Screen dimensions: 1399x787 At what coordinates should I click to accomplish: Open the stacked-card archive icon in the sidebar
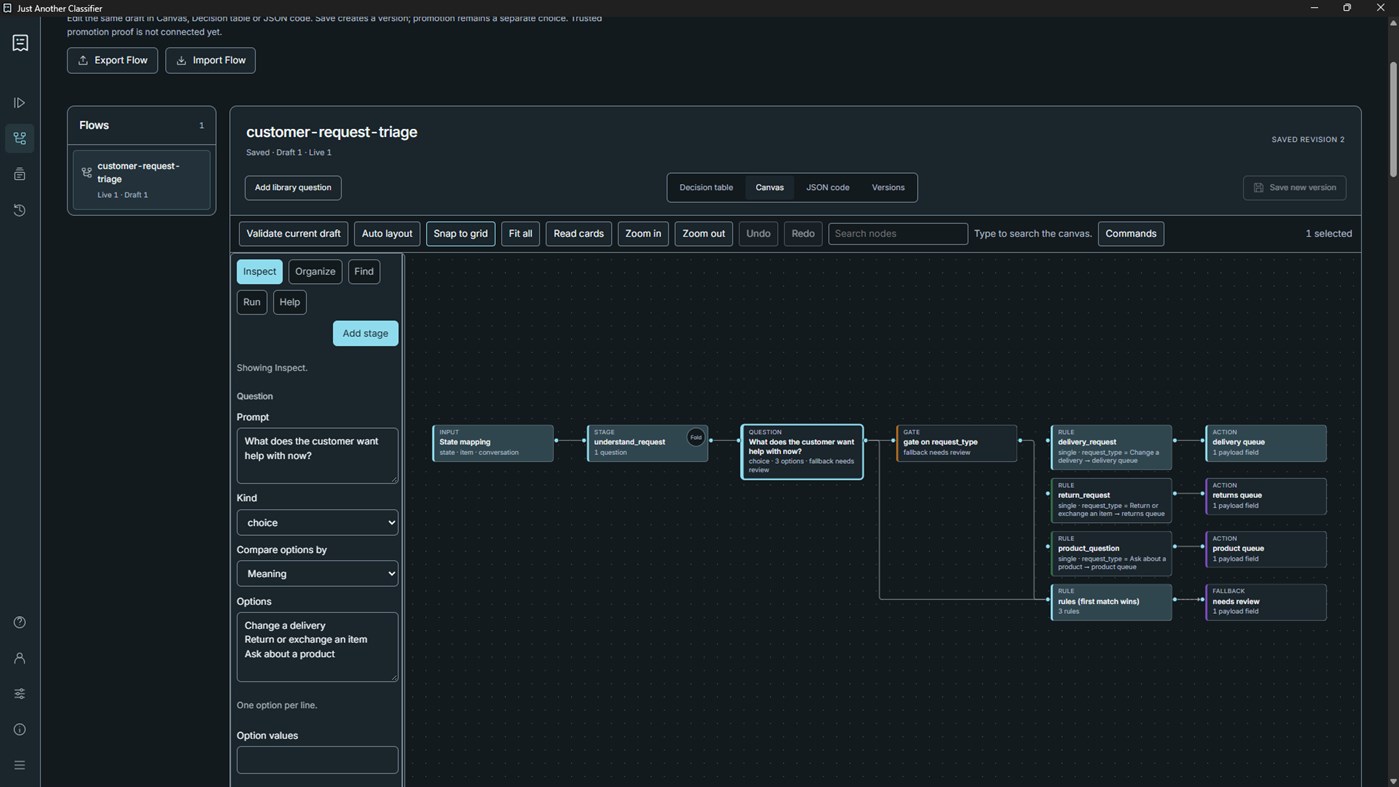coord(19,174)
